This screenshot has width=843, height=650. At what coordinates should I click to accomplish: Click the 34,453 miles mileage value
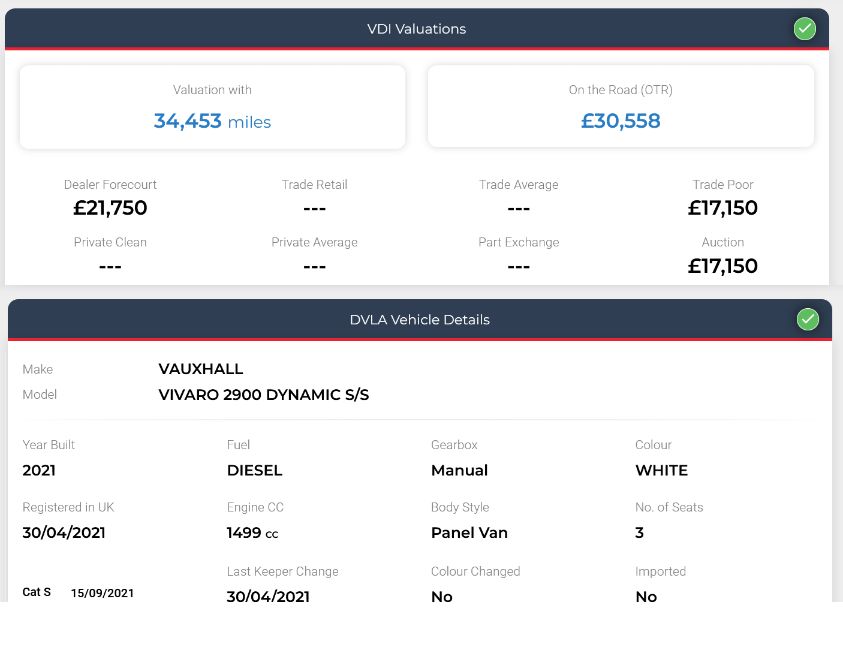[x=212, y=122]
